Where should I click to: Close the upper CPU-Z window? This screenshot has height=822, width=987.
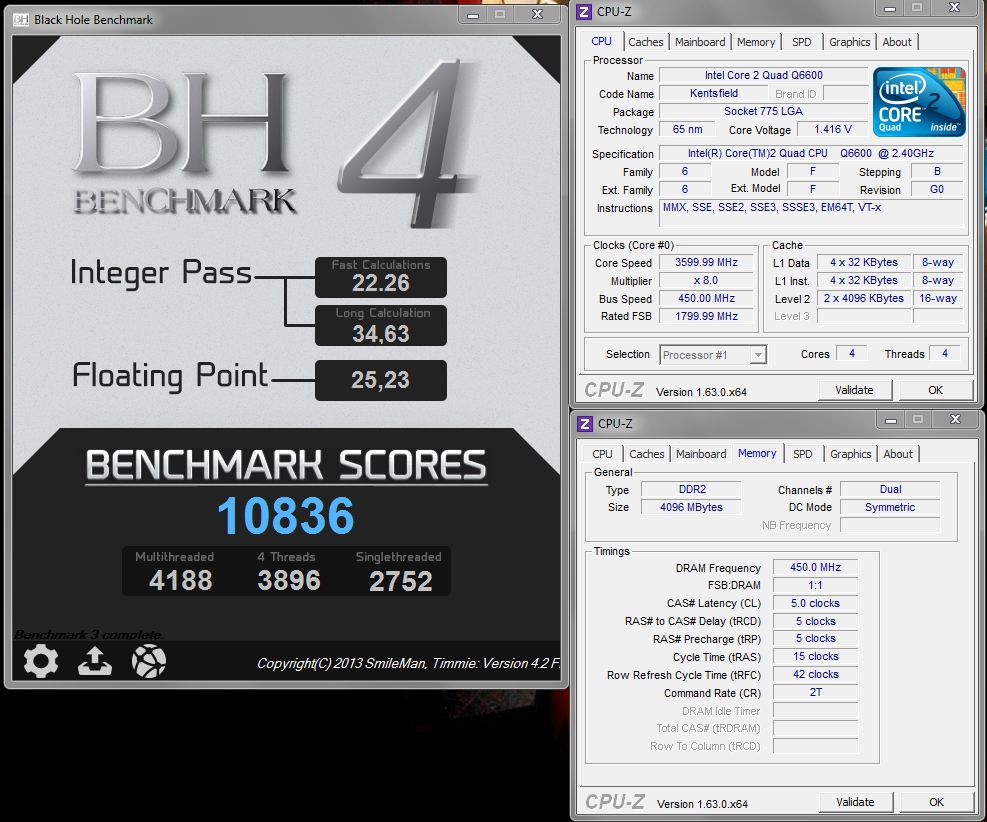pos(954,8)
